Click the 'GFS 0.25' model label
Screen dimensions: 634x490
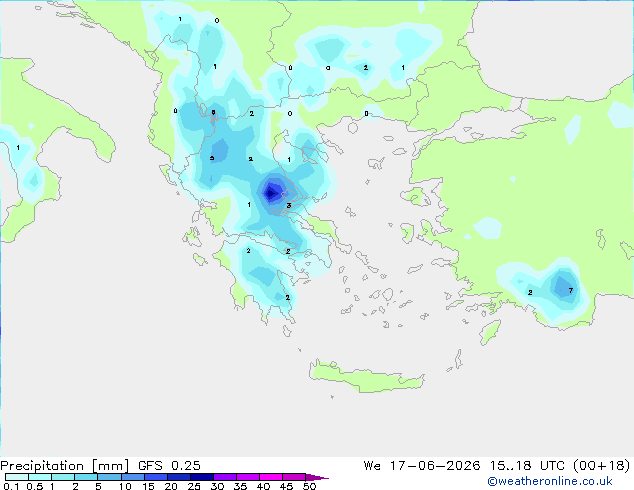click(169, 466)
